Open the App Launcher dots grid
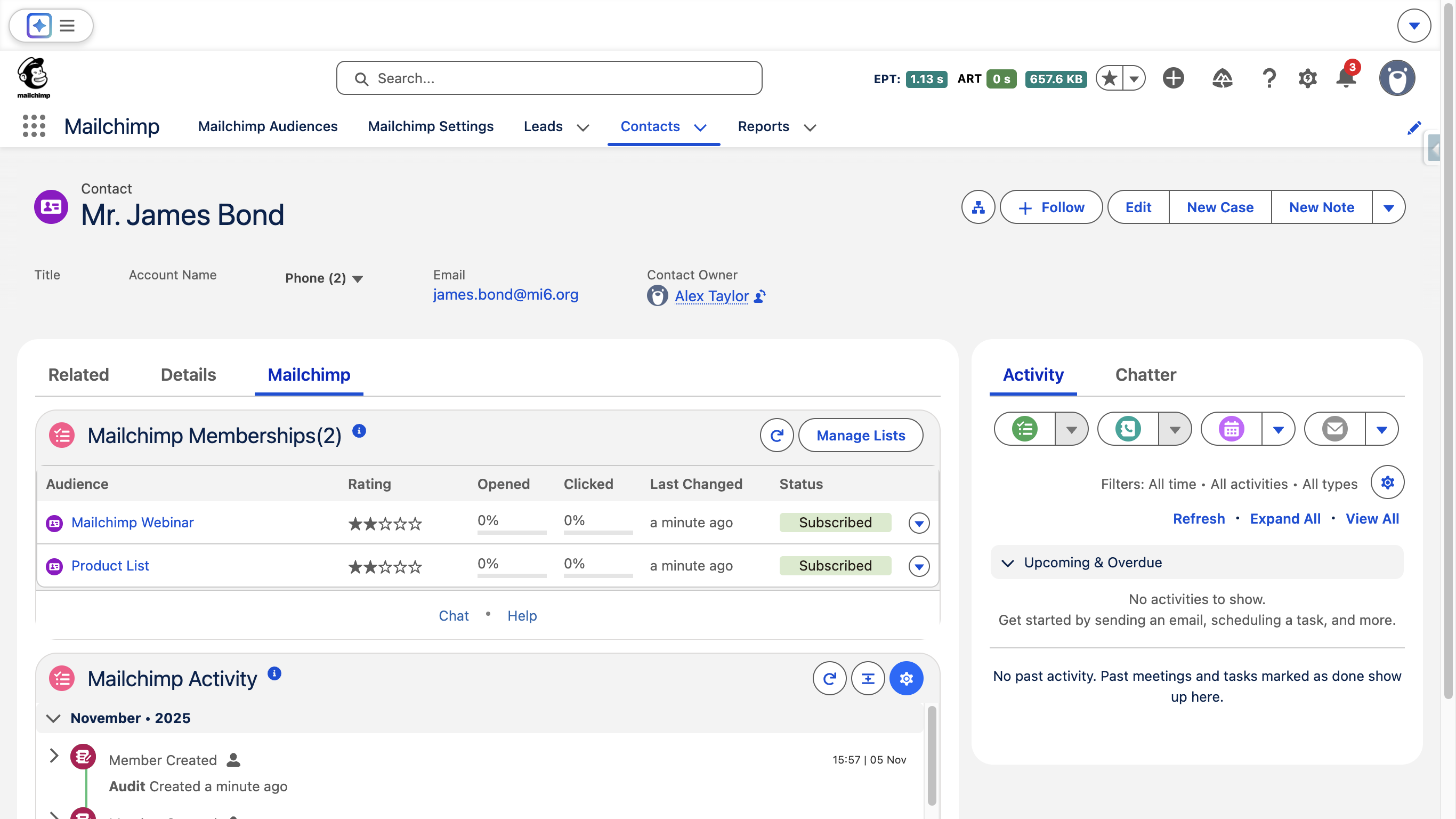Screen dimensions: 1456x819 [34, 125]
